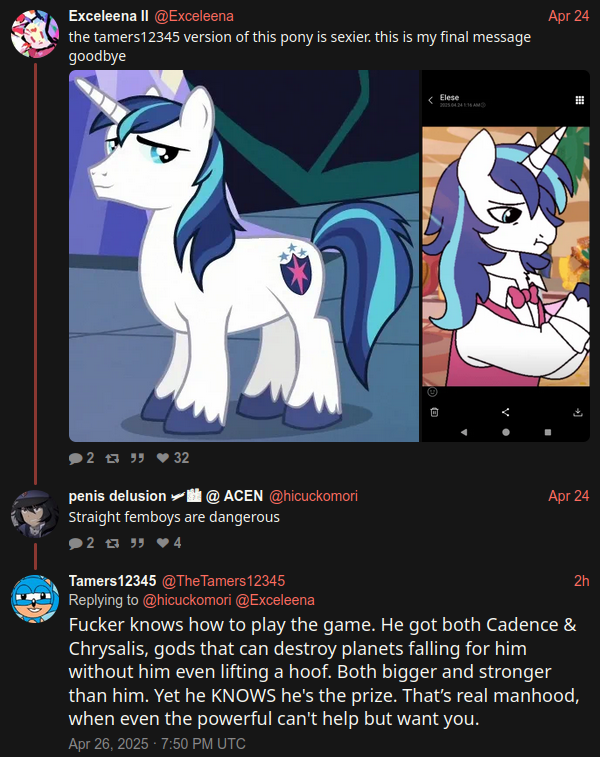The image size is (600, 757).
Task: Visit @hicuckomori handle beside display name
Action: click(x=313, y=496)
